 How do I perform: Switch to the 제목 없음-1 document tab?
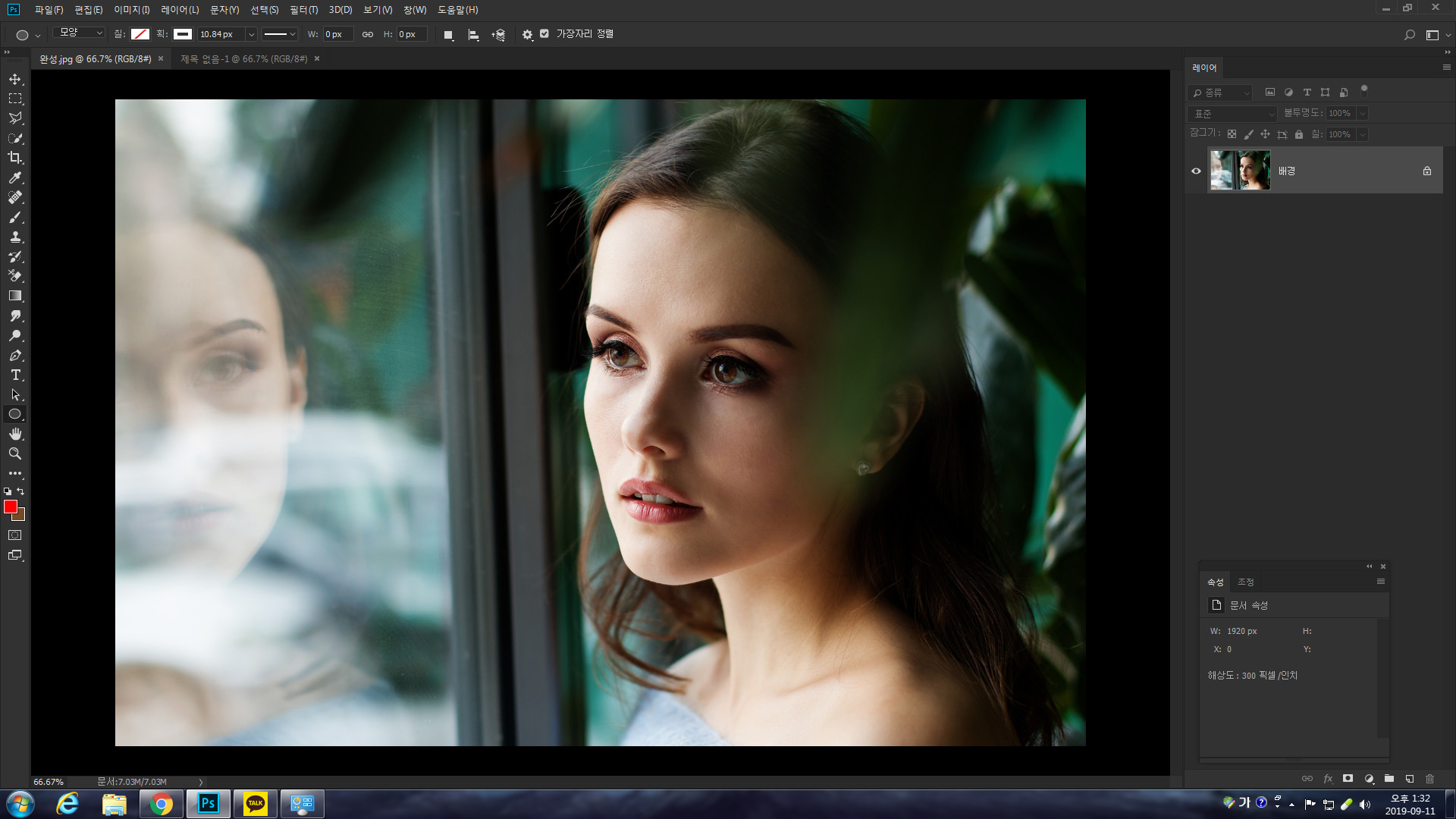[243, 59]
